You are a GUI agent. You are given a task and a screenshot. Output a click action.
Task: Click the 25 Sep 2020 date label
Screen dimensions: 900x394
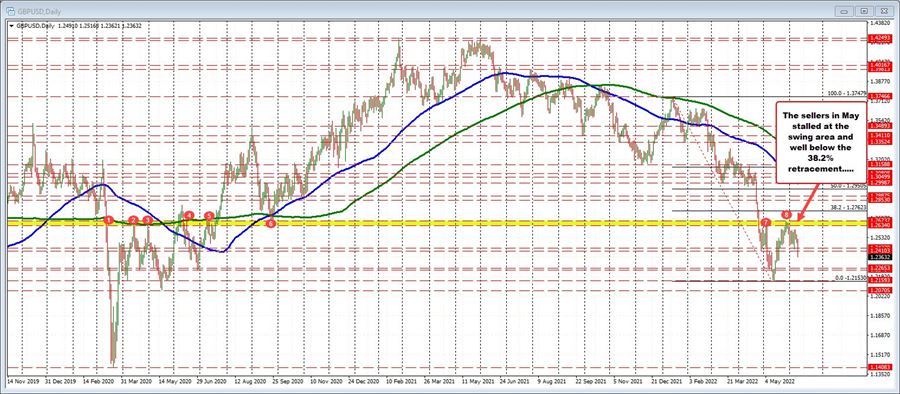pos(288,380)
